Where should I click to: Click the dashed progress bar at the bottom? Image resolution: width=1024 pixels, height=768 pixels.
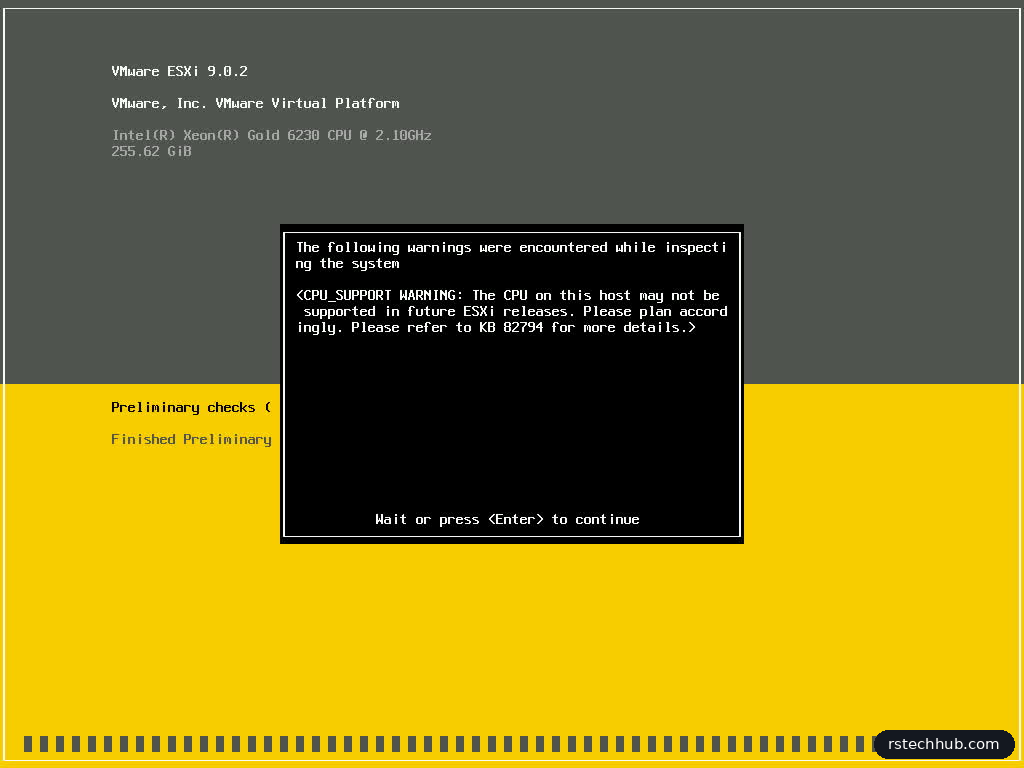tap(449, 744)
